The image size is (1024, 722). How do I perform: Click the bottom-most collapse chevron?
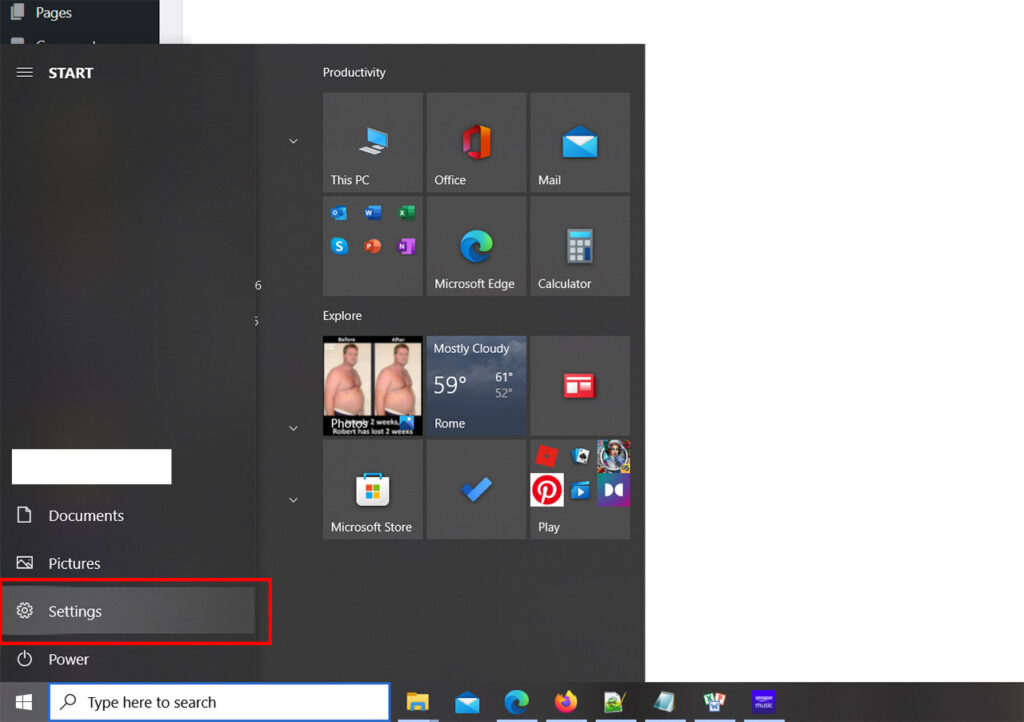coord(292,500)
